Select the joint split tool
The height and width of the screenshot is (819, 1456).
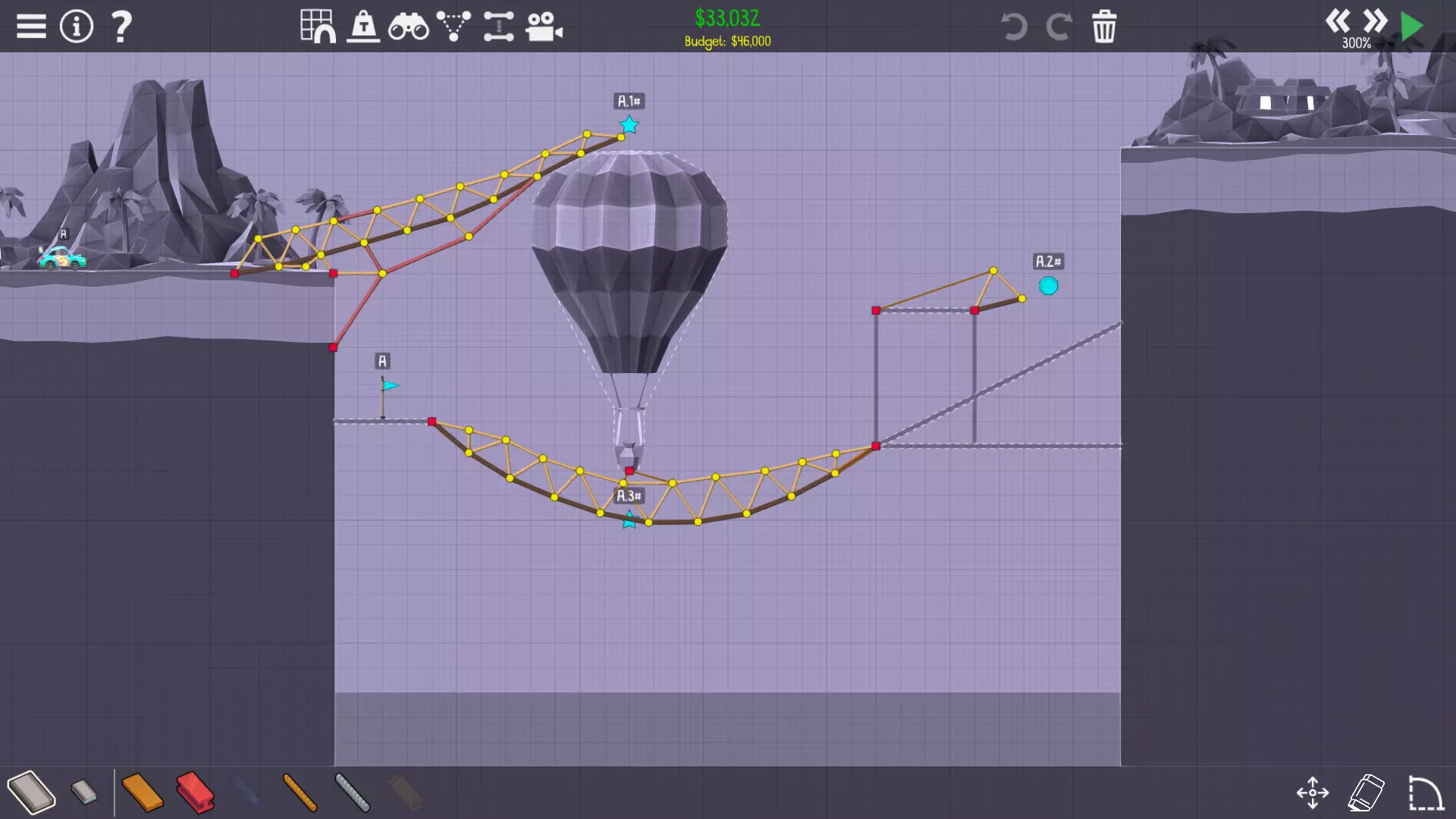coord(498,27)
